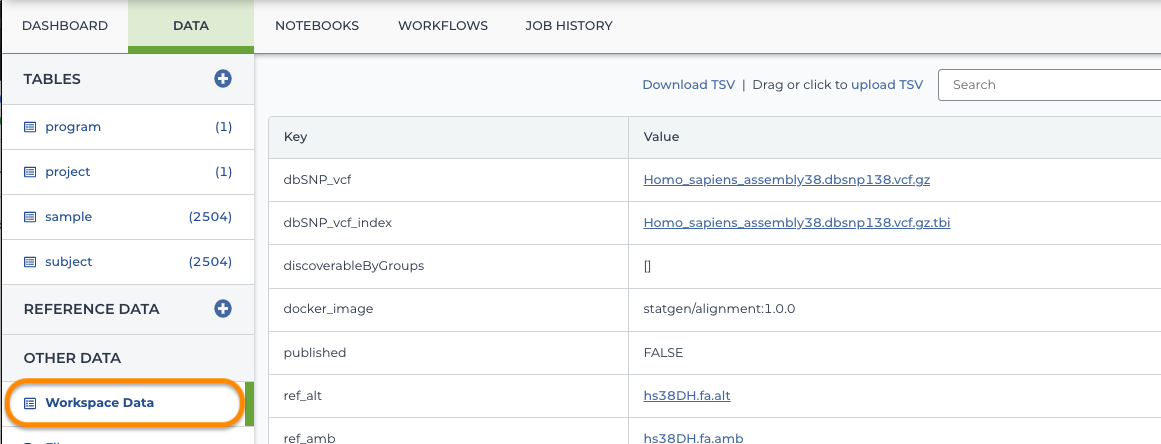Select the ref_alt key cell

point(449,396)
